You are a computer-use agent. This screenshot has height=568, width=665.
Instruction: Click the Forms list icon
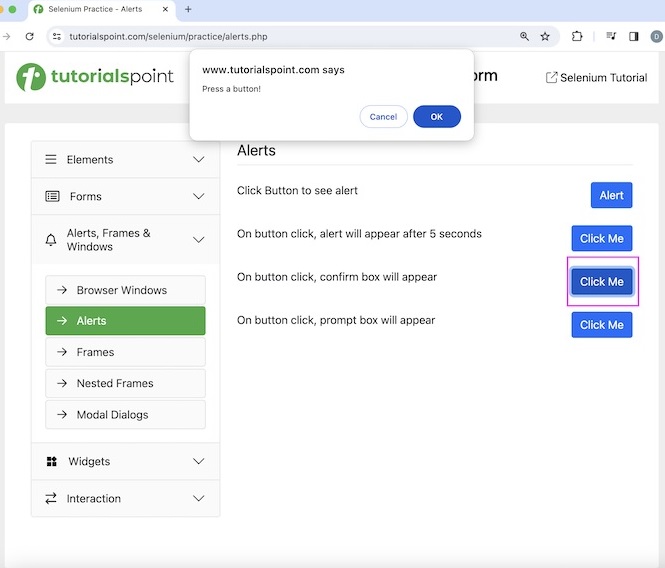pos(52,196)
